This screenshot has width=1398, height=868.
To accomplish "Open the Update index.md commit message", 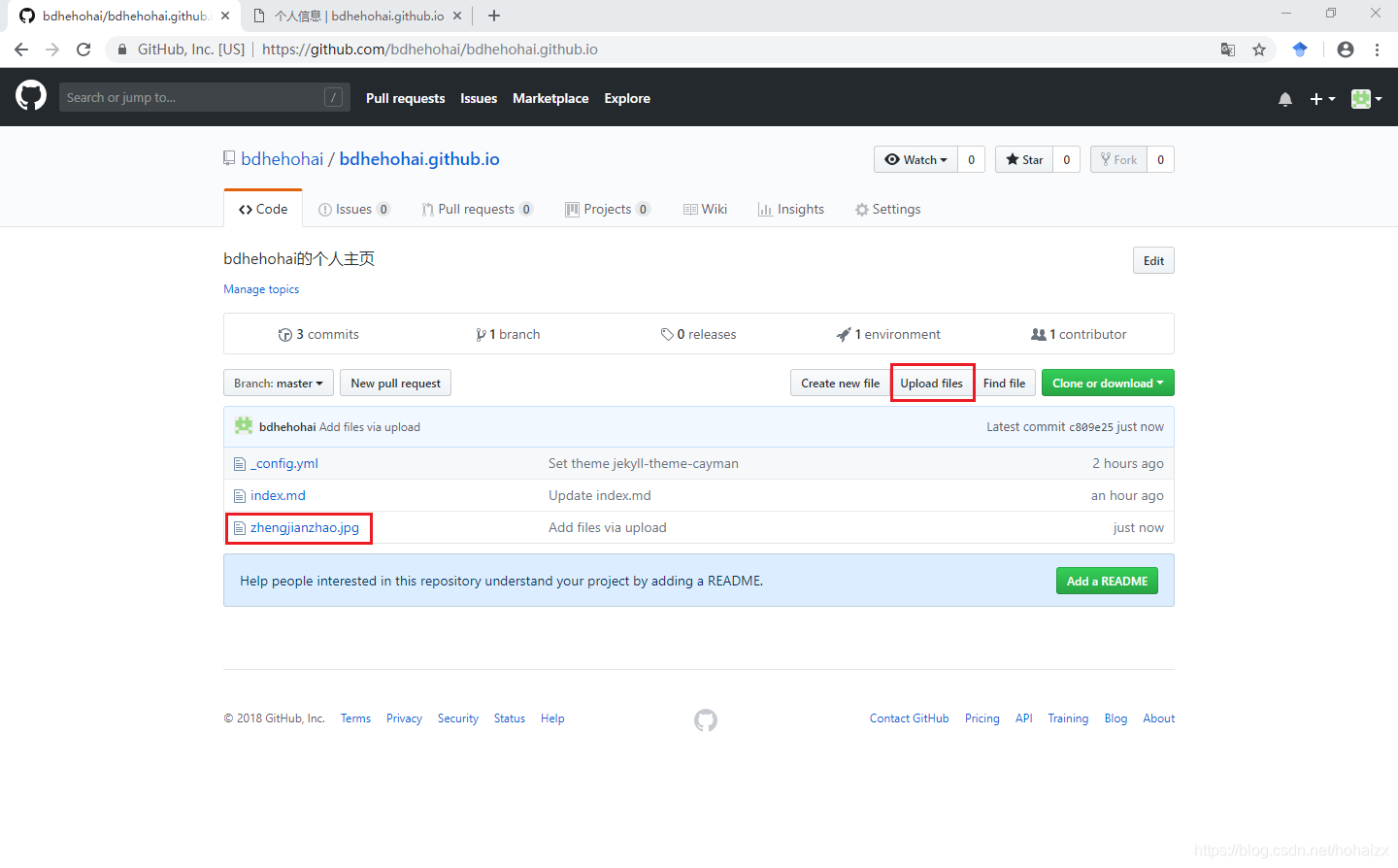I will tap(600, 495).
